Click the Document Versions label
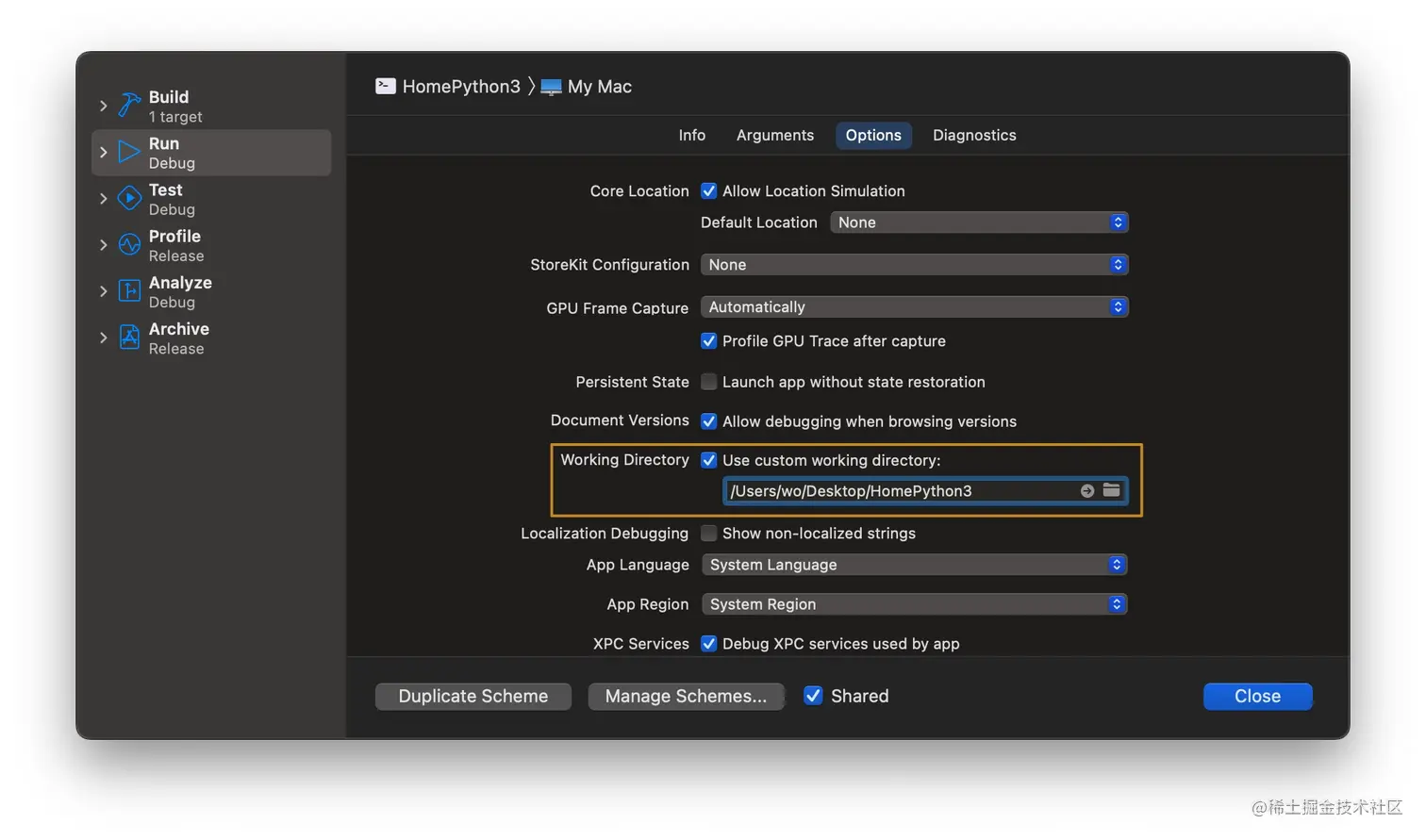This screenshot has height=840, width=1426. point(620,420)
